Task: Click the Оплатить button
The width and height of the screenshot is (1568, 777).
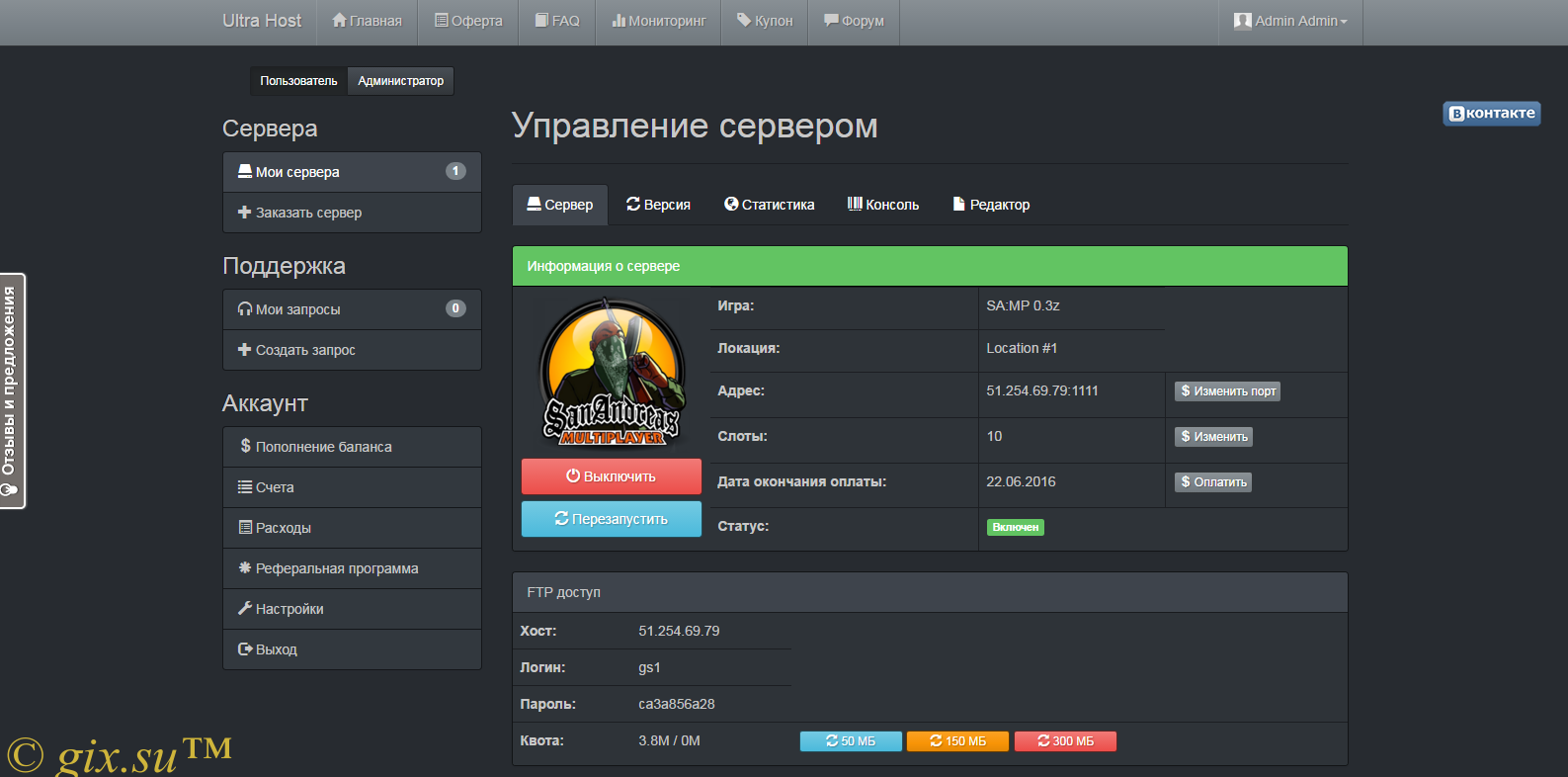Action: click(1213, 482)
